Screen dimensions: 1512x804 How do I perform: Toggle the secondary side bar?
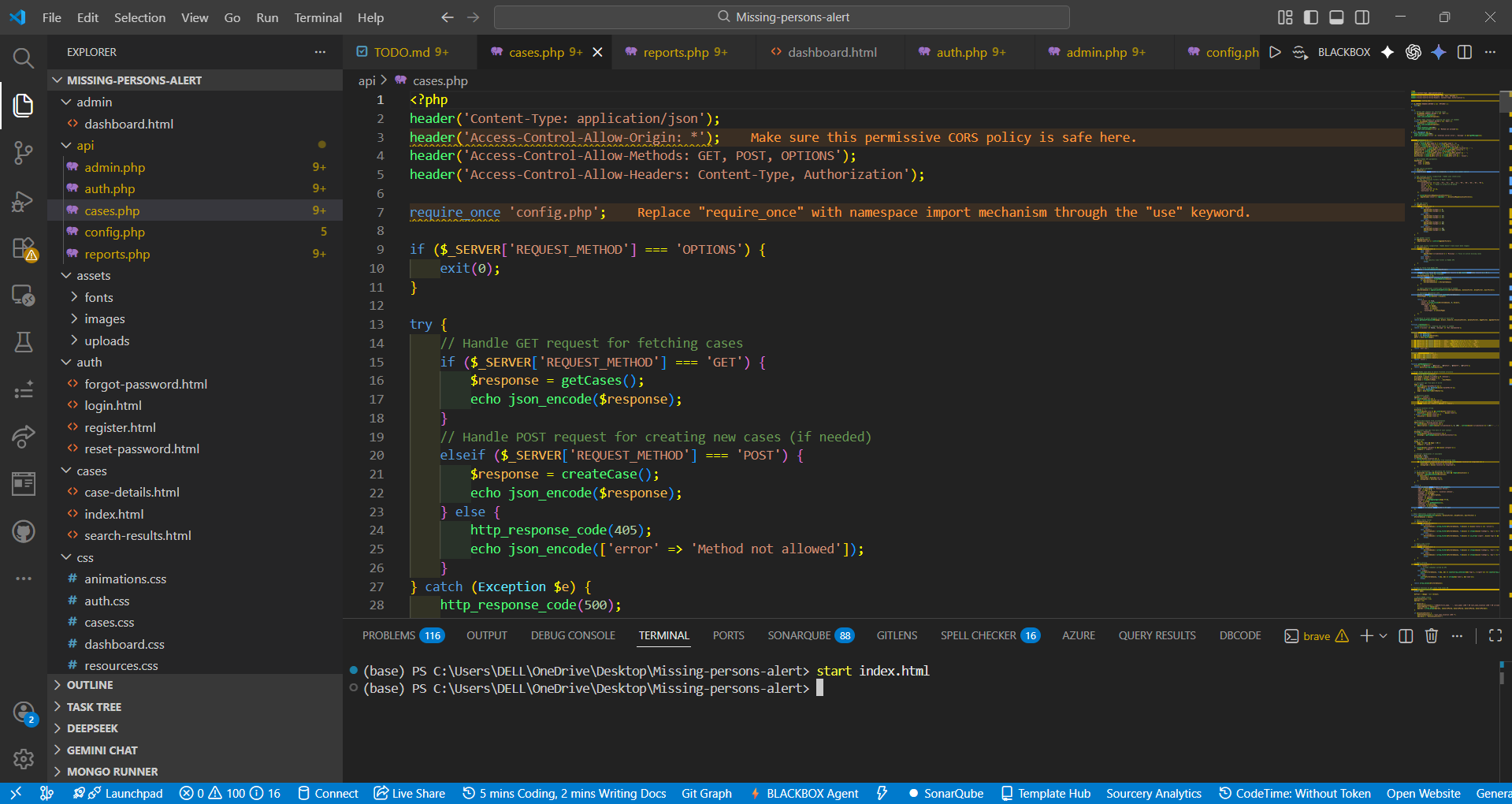[x=1362, y=17]
